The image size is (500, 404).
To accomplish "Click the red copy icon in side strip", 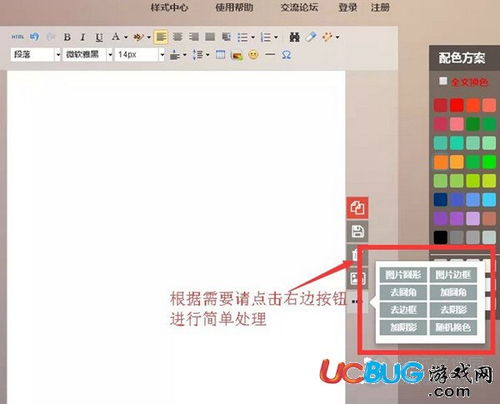I will (x=357, y=208).
